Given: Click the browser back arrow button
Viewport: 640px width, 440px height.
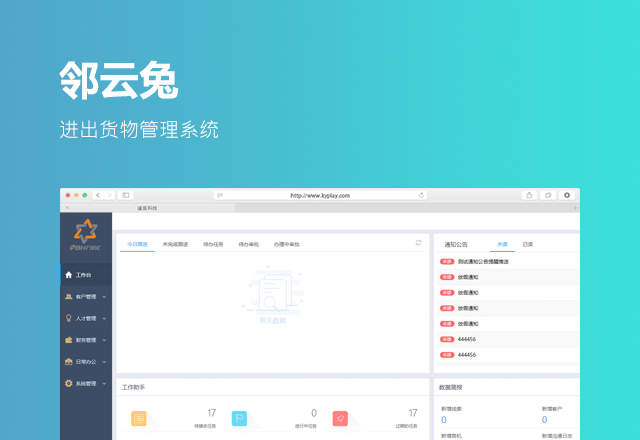Looking at the screenshot, I should [99, 196].
